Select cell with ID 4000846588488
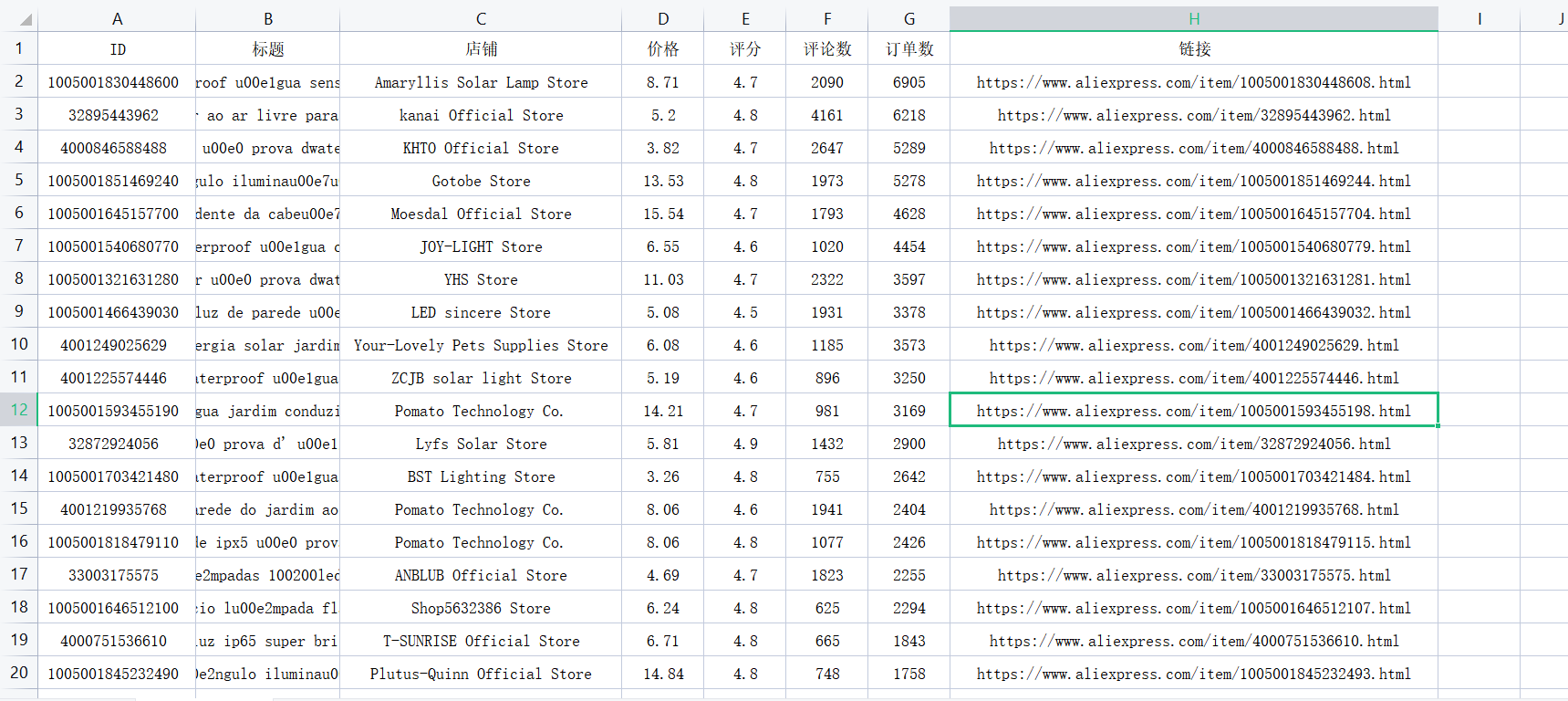1568x701 pixels. 117,147
